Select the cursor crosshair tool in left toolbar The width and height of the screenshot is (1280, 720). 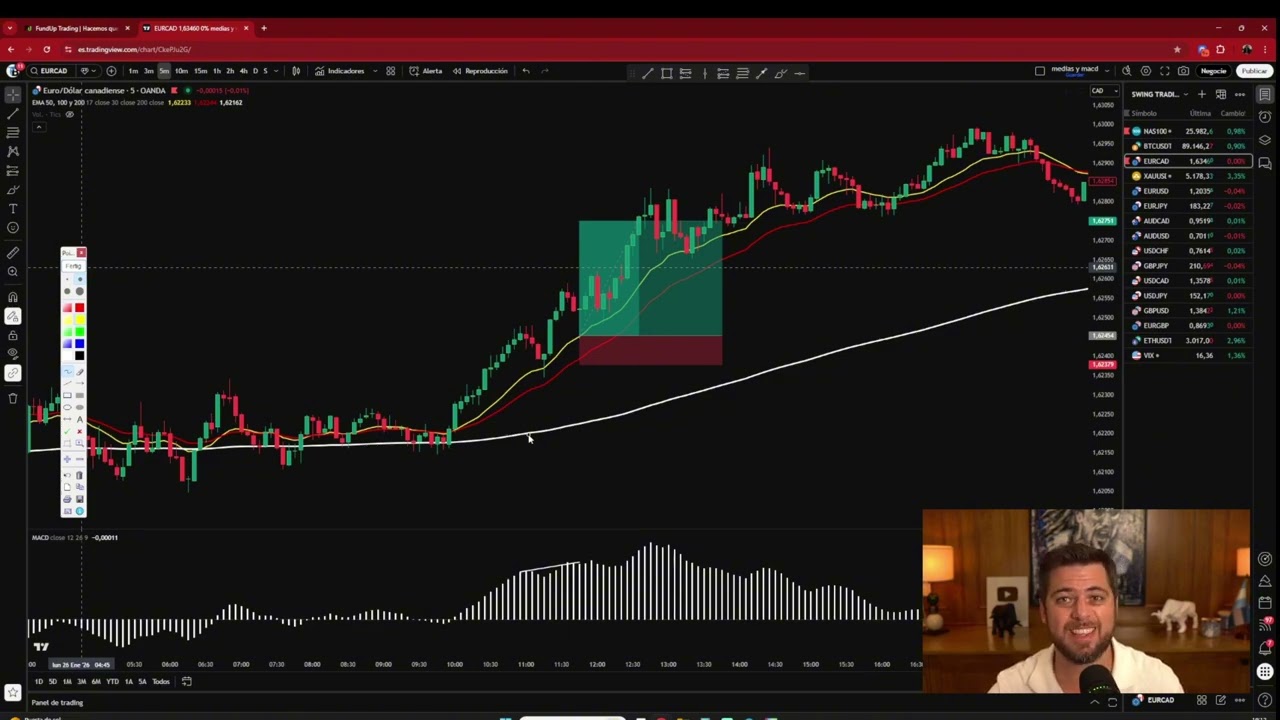tap(13, 95)
